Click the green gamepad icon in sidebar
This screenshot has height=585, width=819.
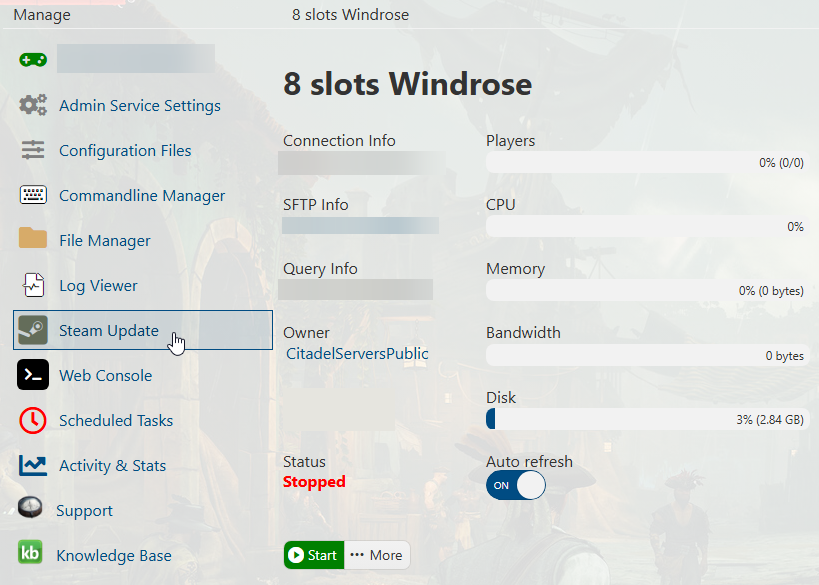point(33,60)
